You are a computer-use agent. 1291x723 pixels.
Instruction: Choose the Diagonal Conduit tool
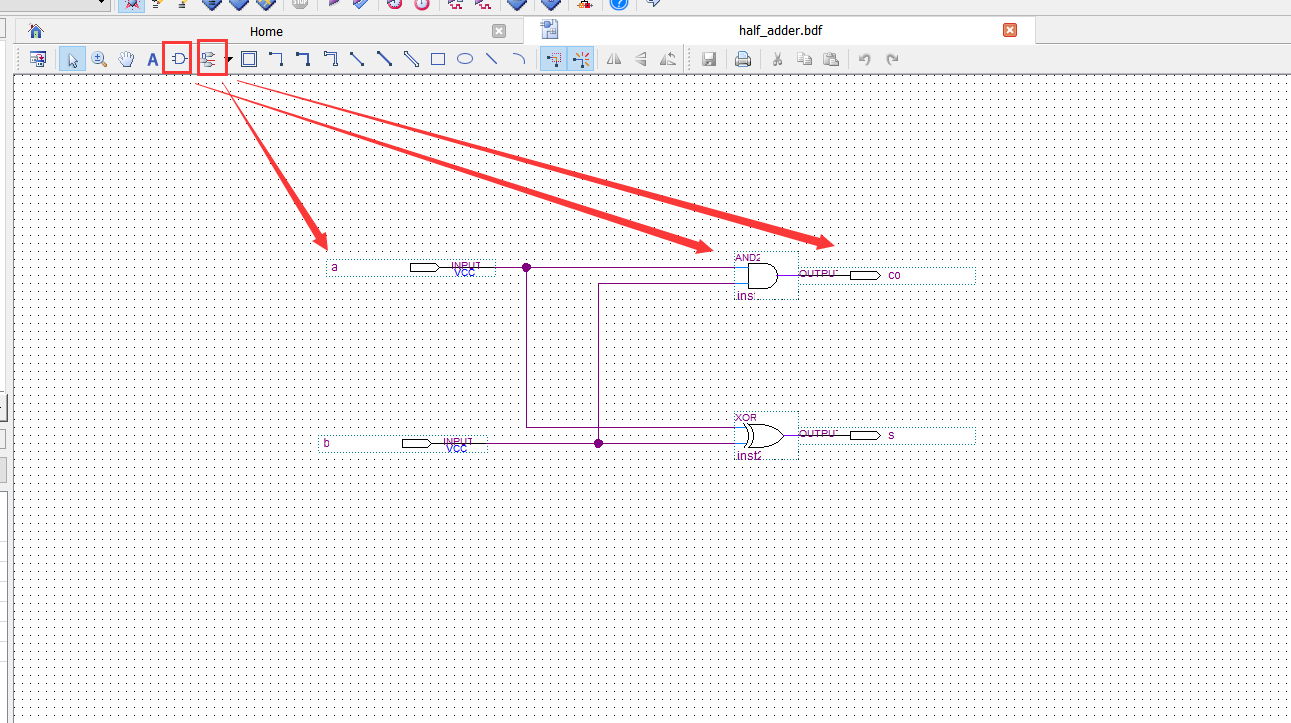click(411, 59)
